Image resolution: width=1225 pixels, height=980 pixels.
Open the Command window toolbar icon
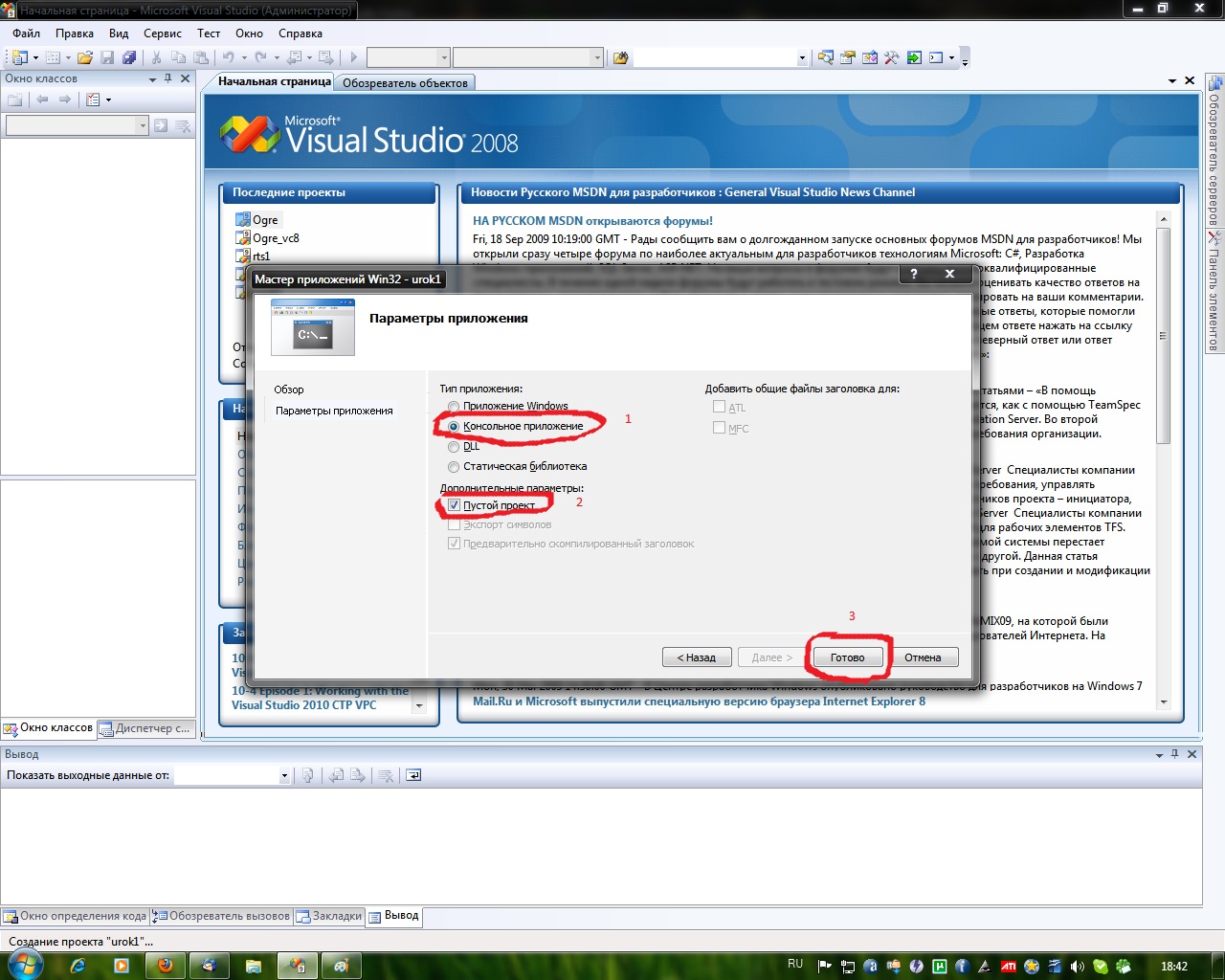click(x=936, y=57)
